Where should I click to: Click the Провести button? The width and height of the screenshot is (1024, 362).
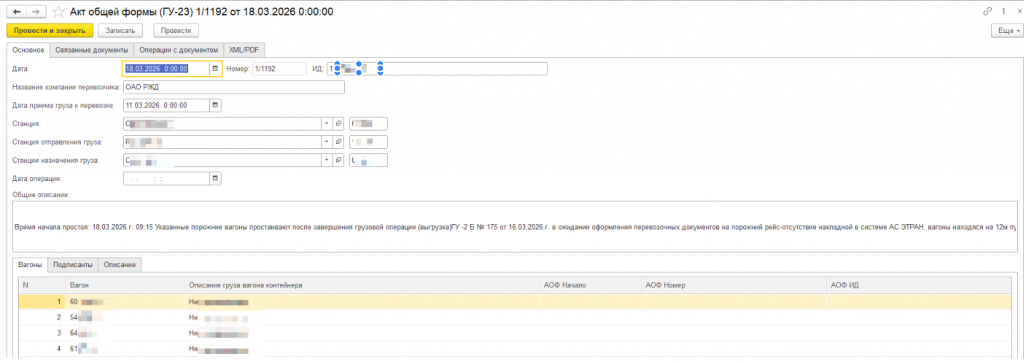[x=176, y=30]
